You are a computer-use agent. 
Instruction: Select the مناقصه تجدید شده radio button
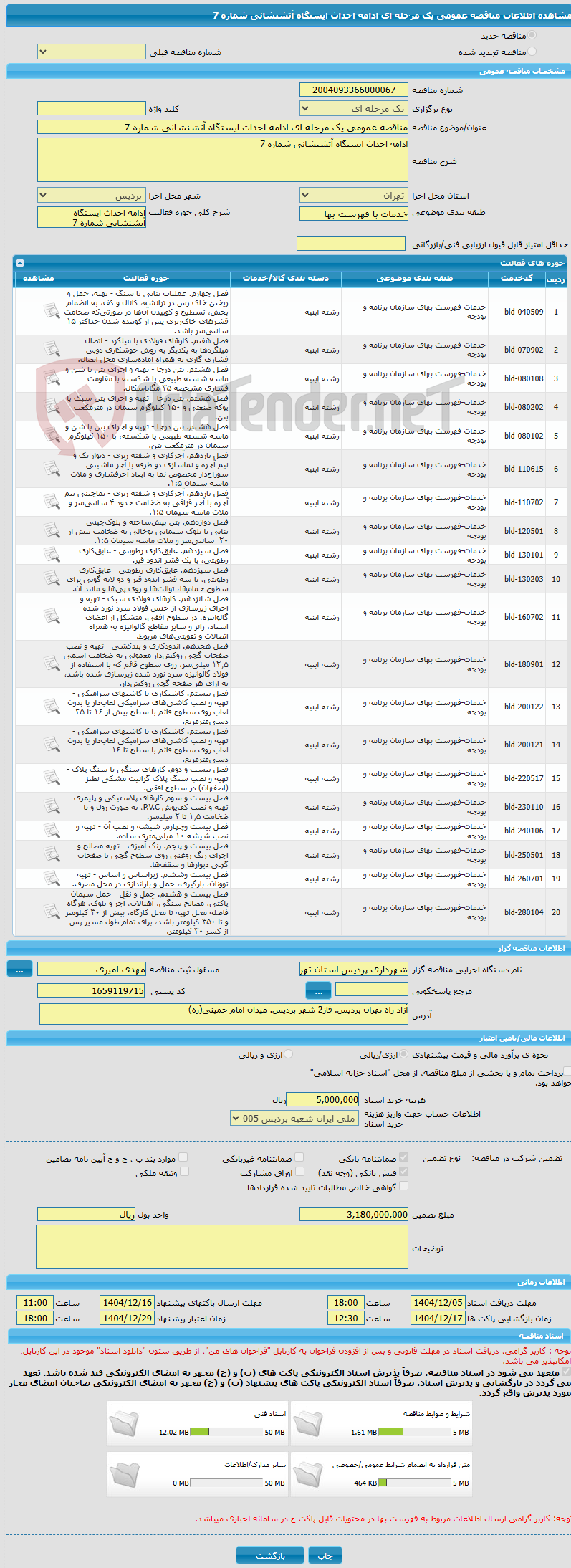coord(532,52)
